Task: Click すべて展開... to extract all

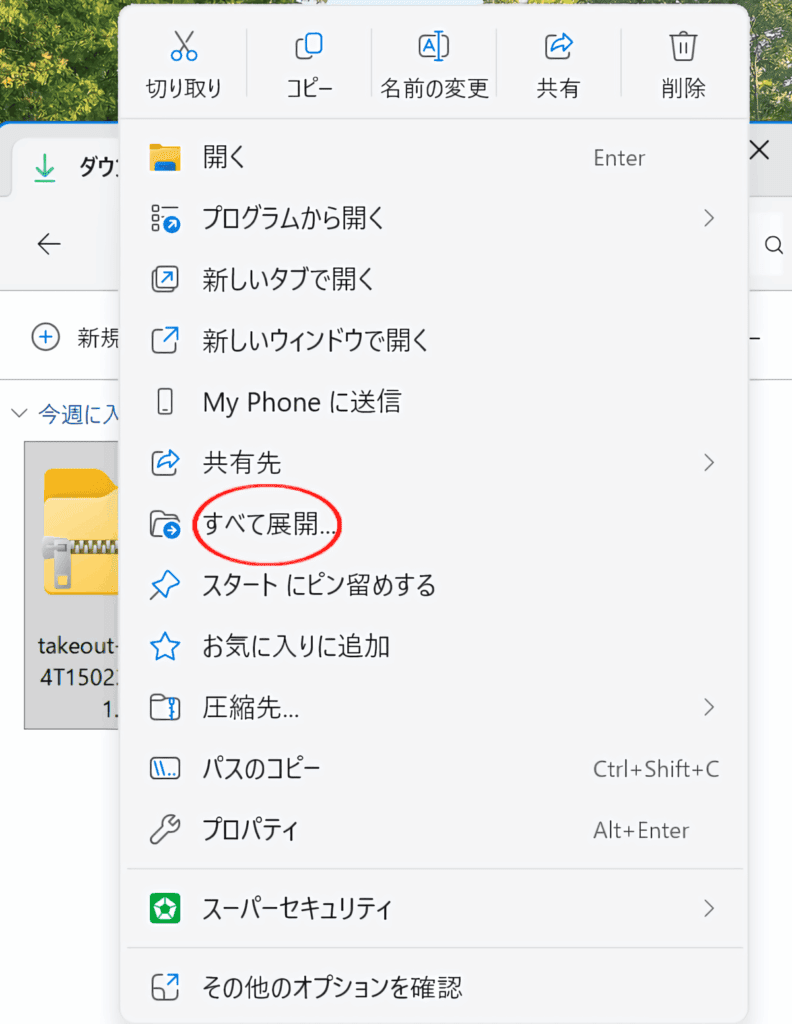Action: [435, 524]
